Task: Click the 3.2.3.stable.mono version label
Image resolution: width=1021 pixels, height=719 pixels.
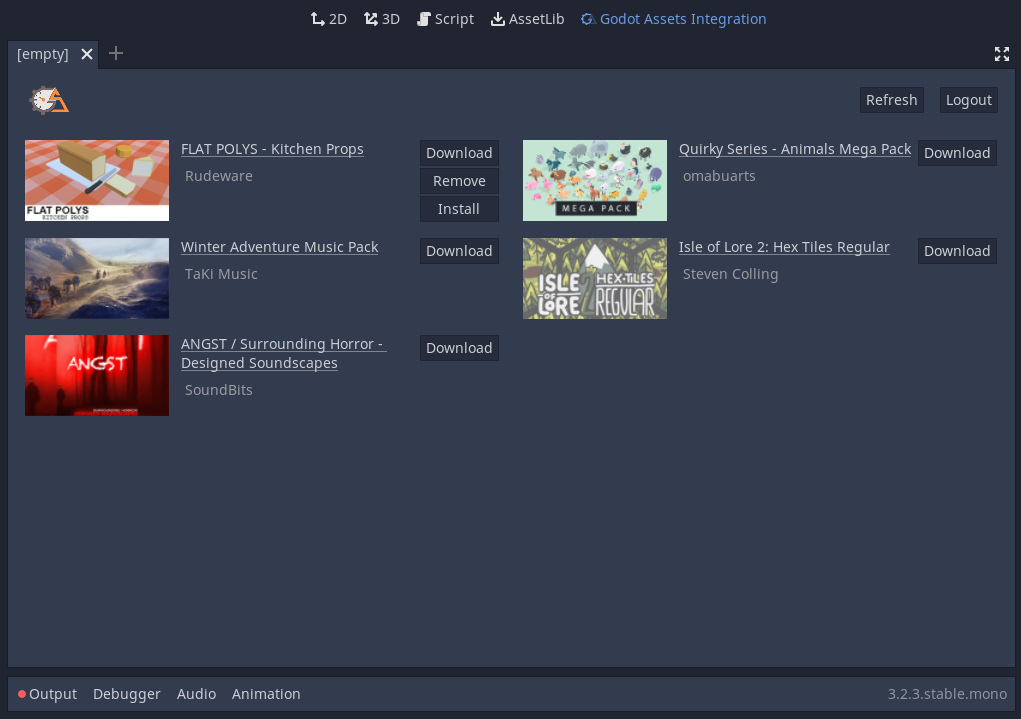Action: [x=947, y=694]
